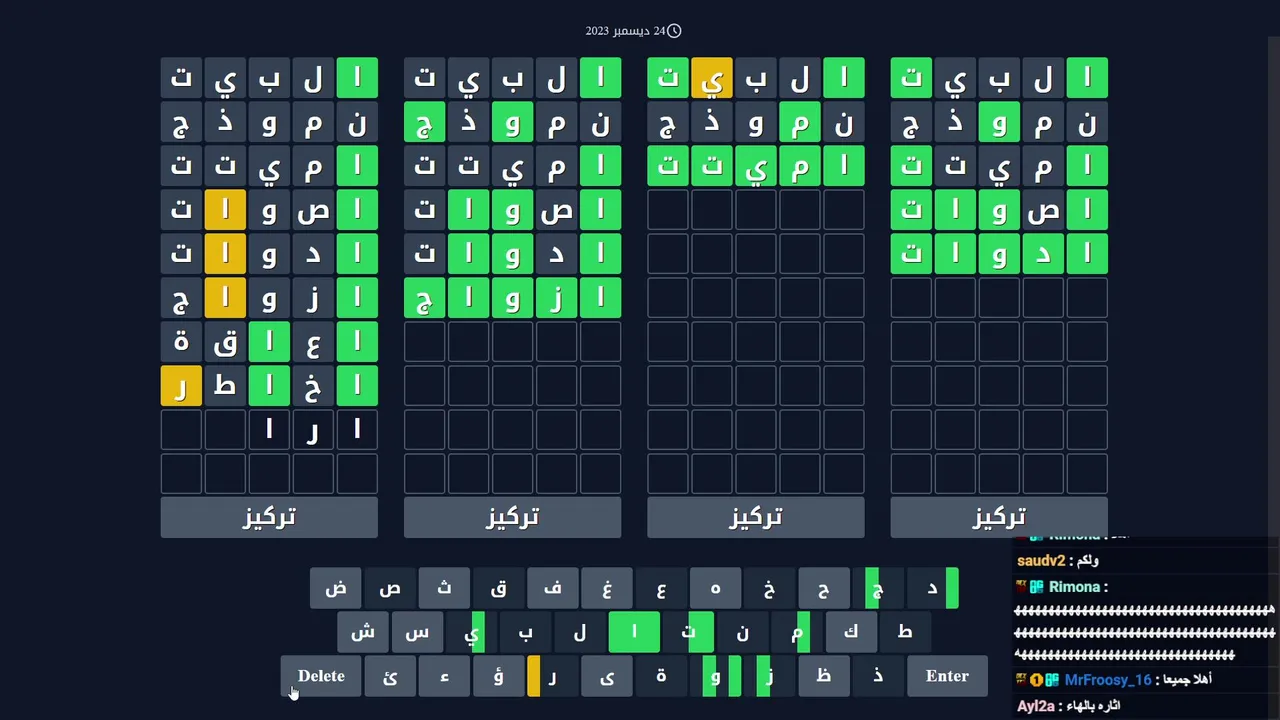Click saudv2 username in chat
Viewport: 1280px width, 720px height.
(x=1041, y=561)
